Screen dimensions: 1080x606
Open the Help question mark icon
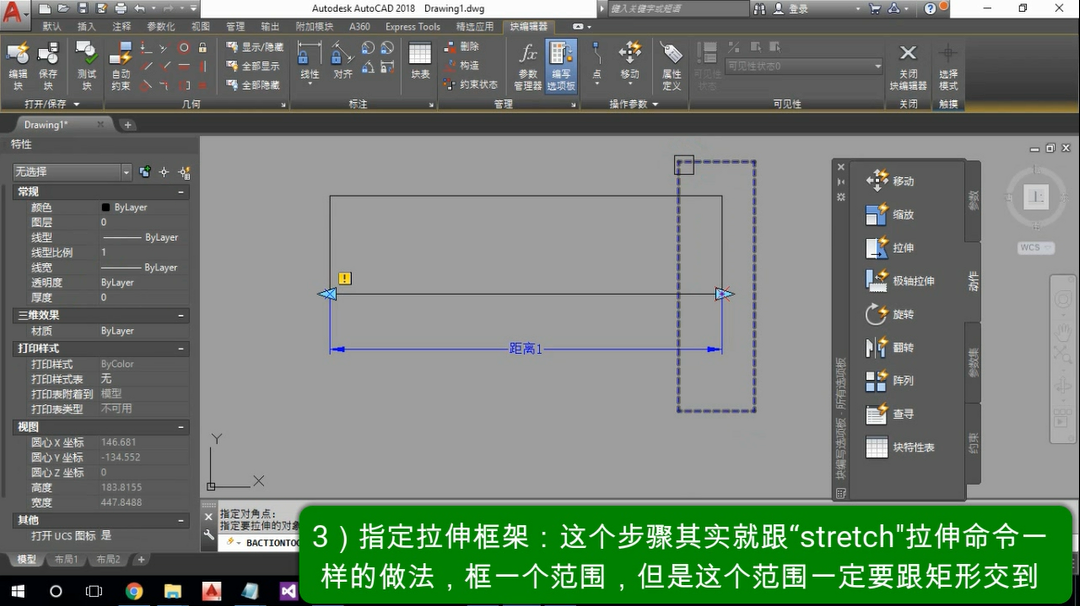pos(931,8)
